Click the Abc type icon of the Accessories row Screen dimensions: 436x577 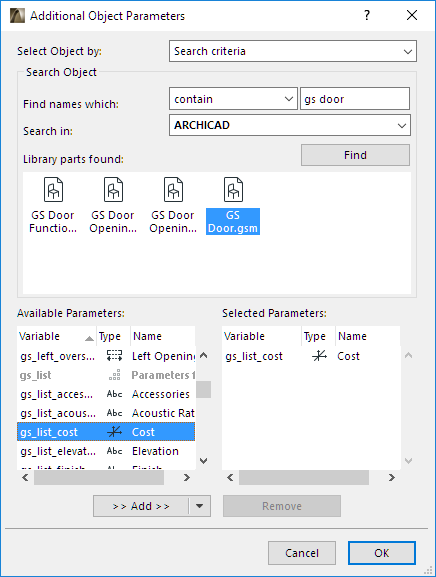click(114, 394)
